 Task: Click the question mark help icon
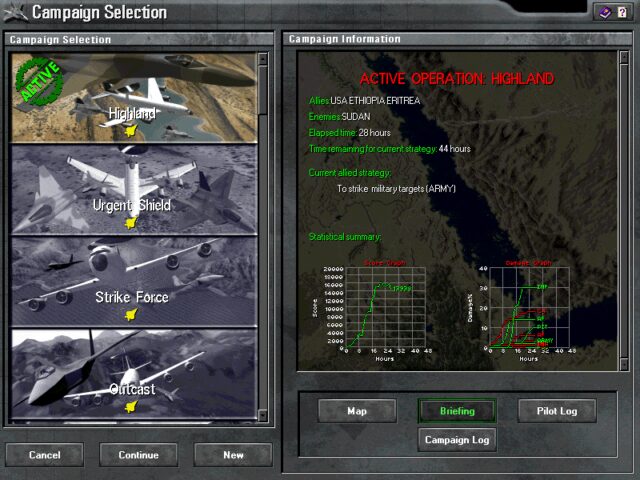point(622,12)
